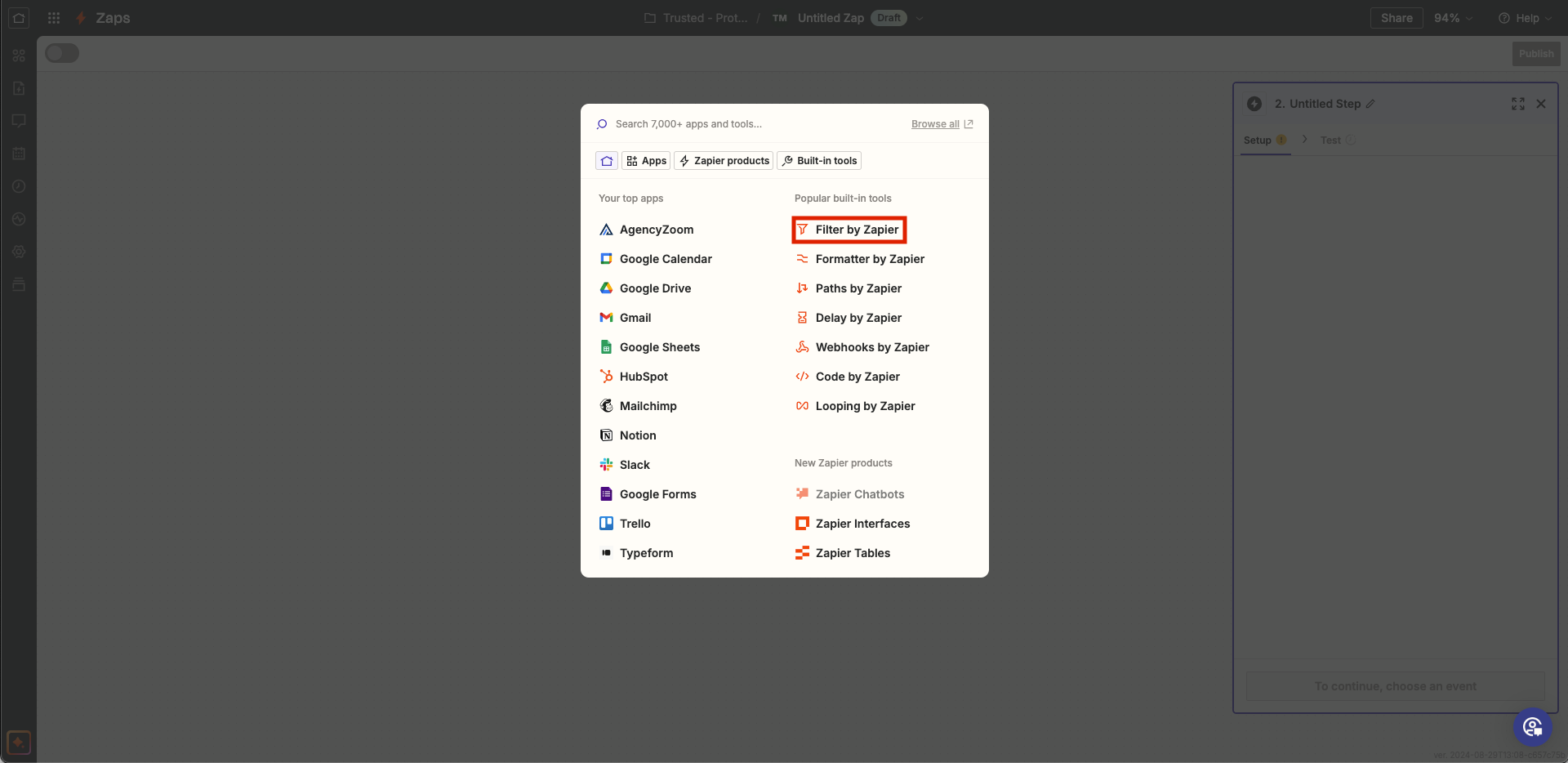Switch to Zapier products filter tab
1568x763 pixels.
click(724, 161)
